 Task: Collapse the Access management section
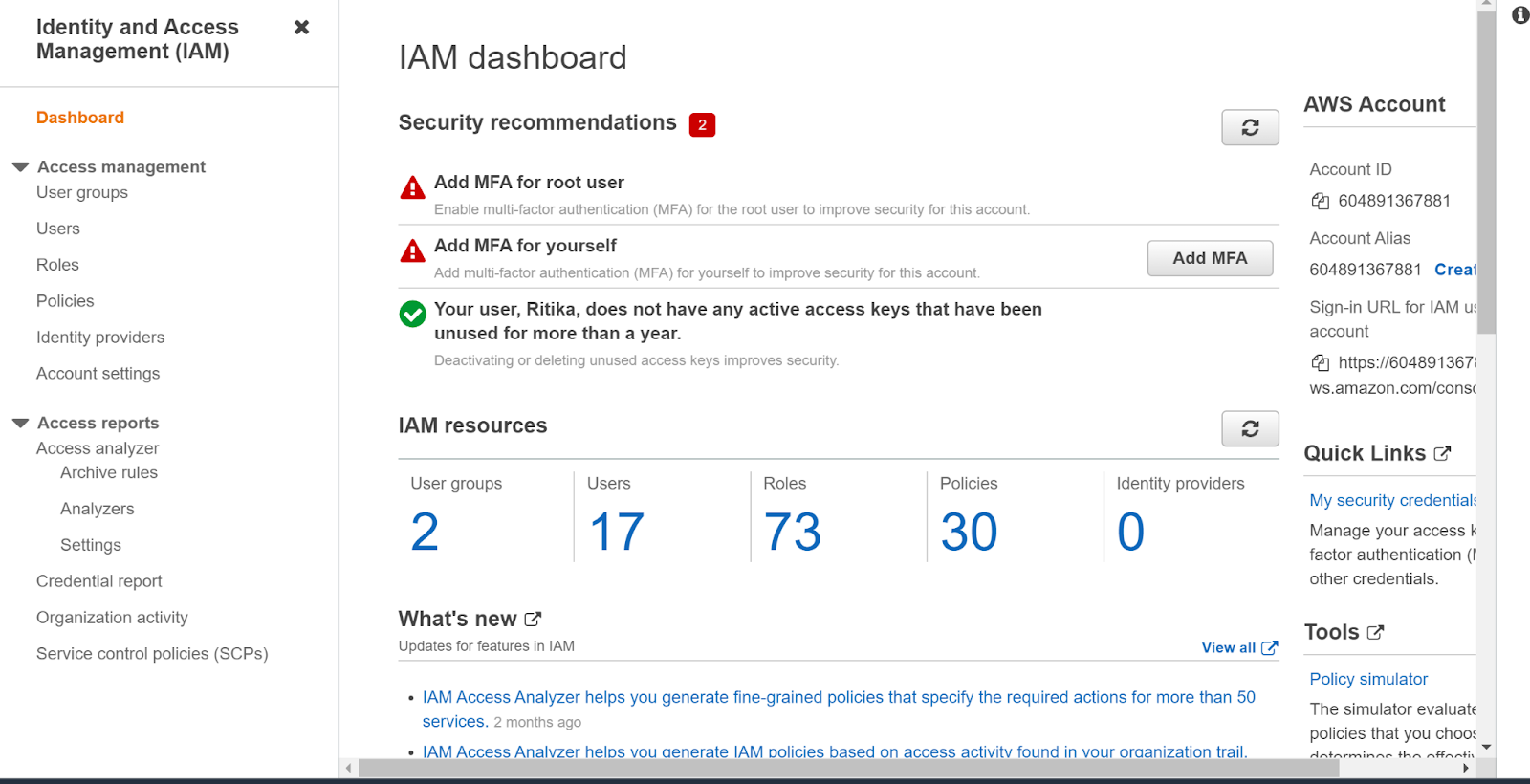click(x=21, y=167)
